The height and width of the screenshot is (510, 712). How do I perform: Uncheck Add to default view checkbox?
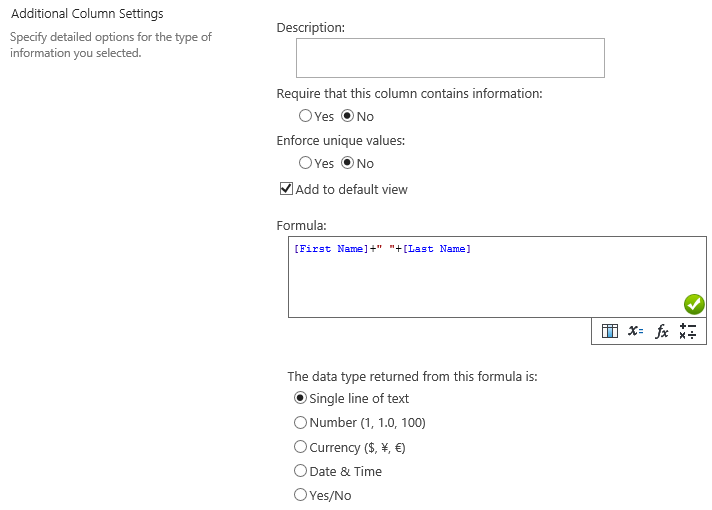pos(286,188)
